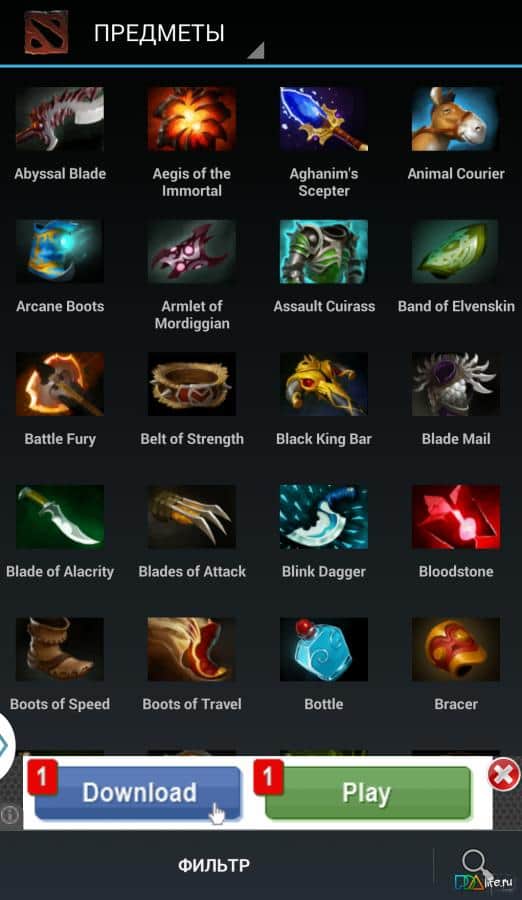Click the green Play ad button
The height and width of the screenshot is (900, 522).
(x=368, y=793)
